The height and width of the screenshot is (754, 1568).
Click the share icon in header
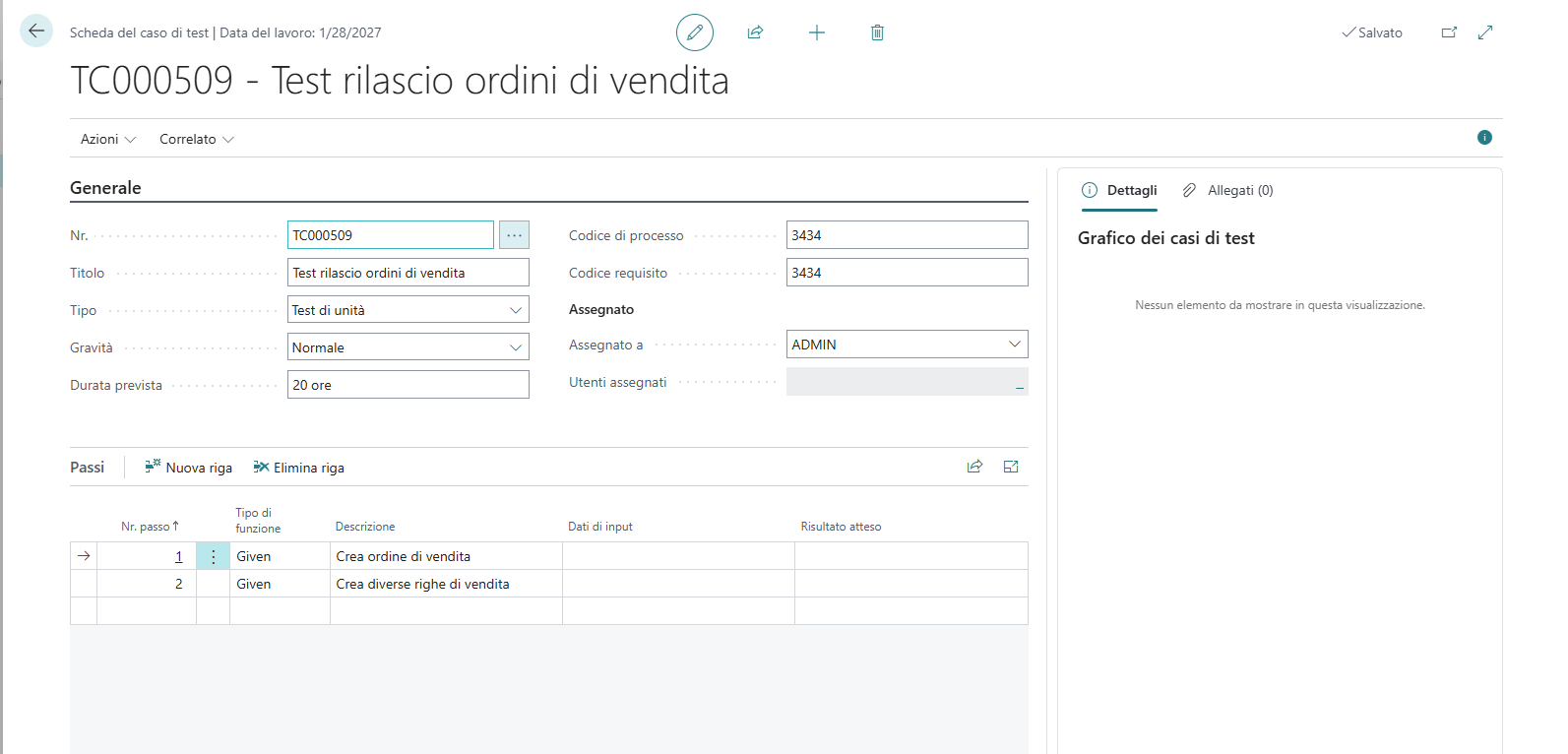(755, 32)
